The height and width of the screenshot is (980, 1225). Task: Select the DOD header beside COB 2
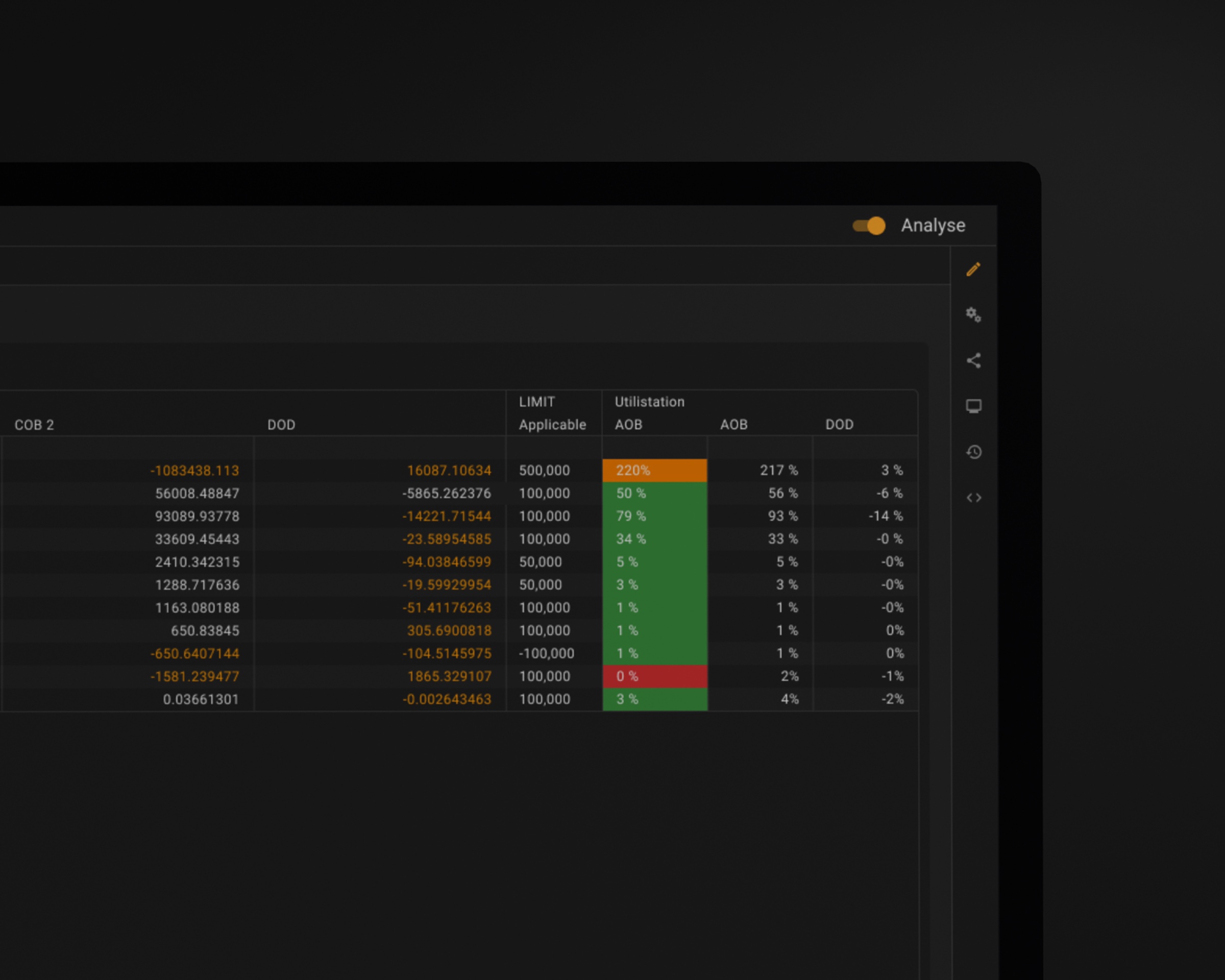pyautogui.click(x=281, y=425)
